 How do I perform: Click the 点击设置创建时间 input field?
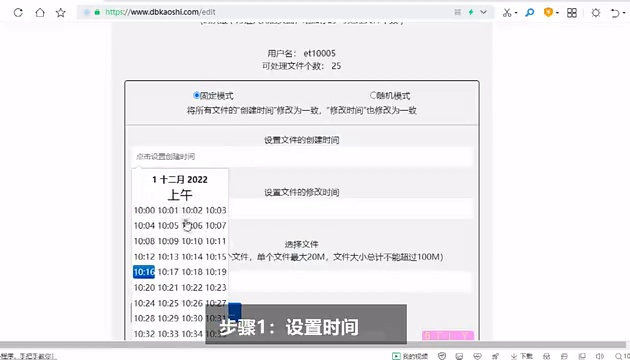tap(302, 156)
